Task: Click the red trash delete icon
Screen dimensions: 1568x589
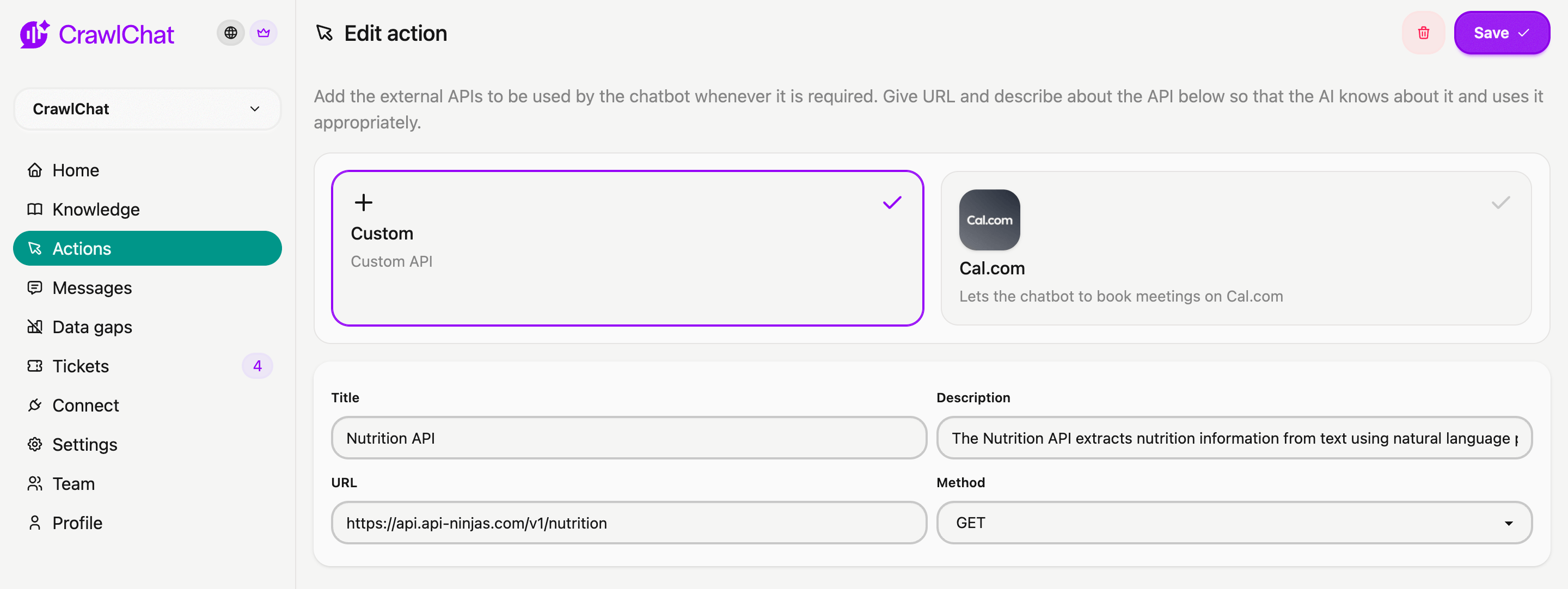Action: click(1423, 33)
